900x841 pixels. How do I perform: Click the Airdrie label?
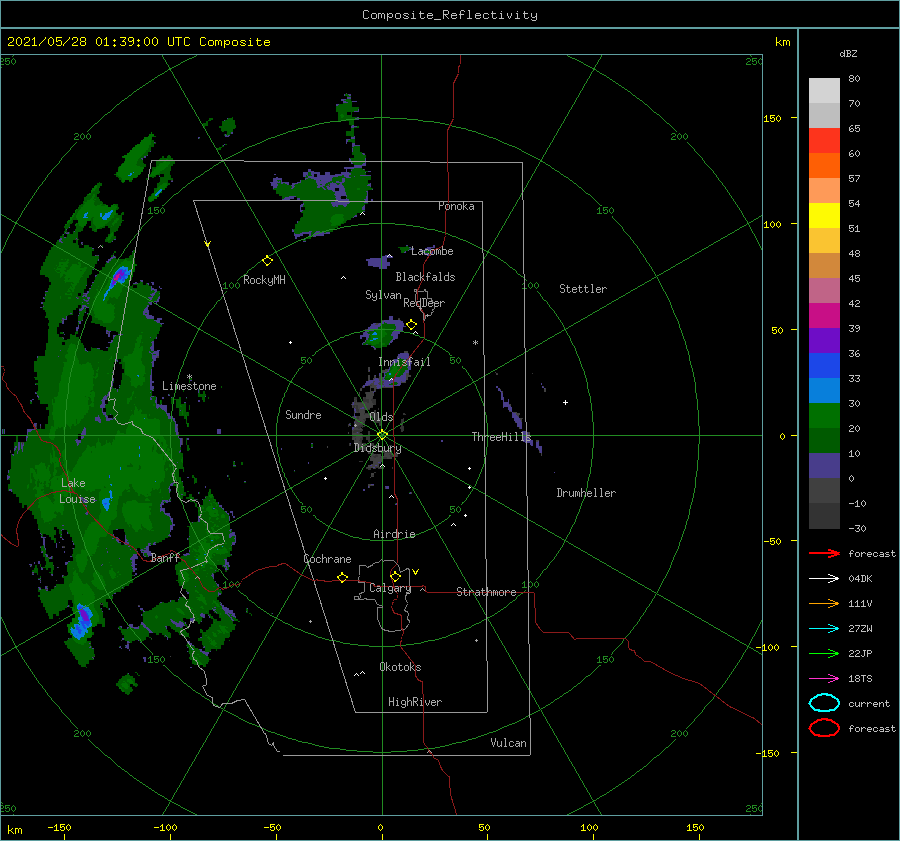(394, 534)
